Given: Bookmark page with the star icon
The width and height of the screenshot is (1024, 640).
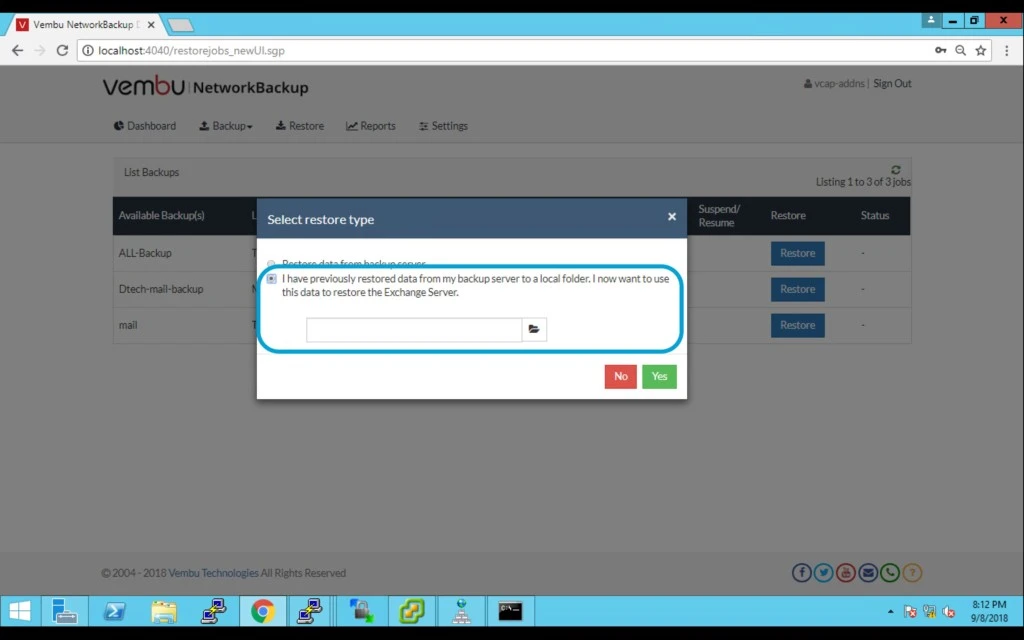Looking at the screenshot, I should pos(980,50).
